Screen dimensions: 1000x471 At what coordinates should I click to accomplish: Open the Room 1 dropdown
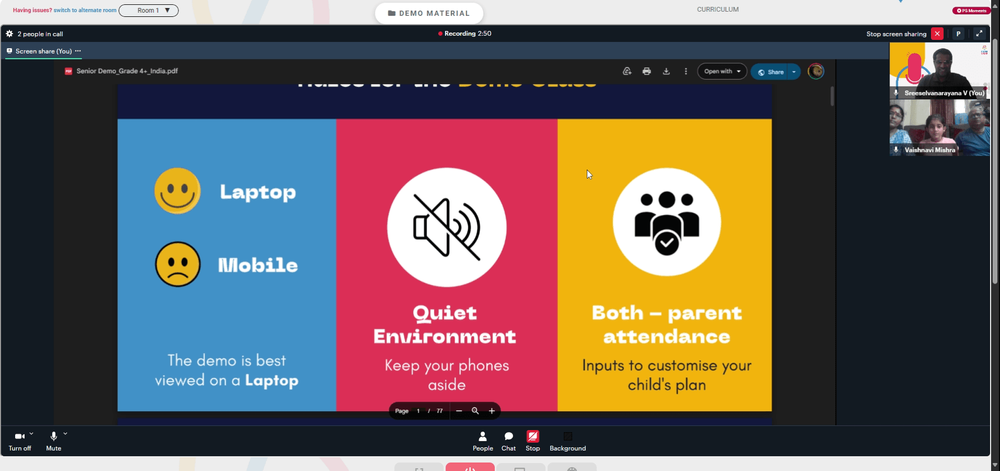149,10
